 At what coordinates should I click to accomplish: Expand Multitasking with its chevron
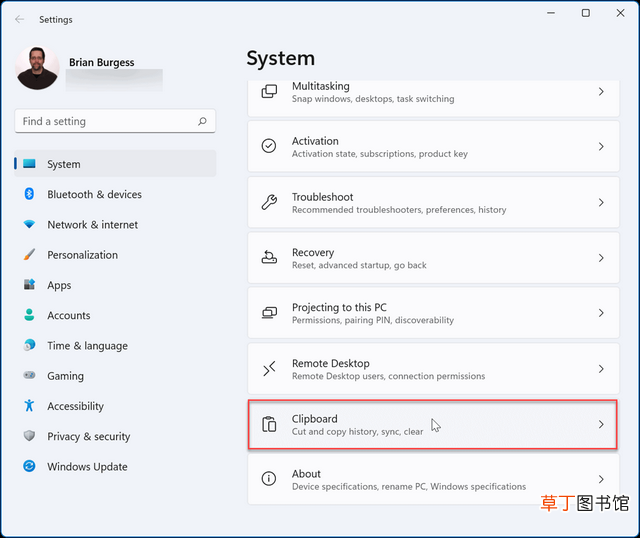(601, 91)
